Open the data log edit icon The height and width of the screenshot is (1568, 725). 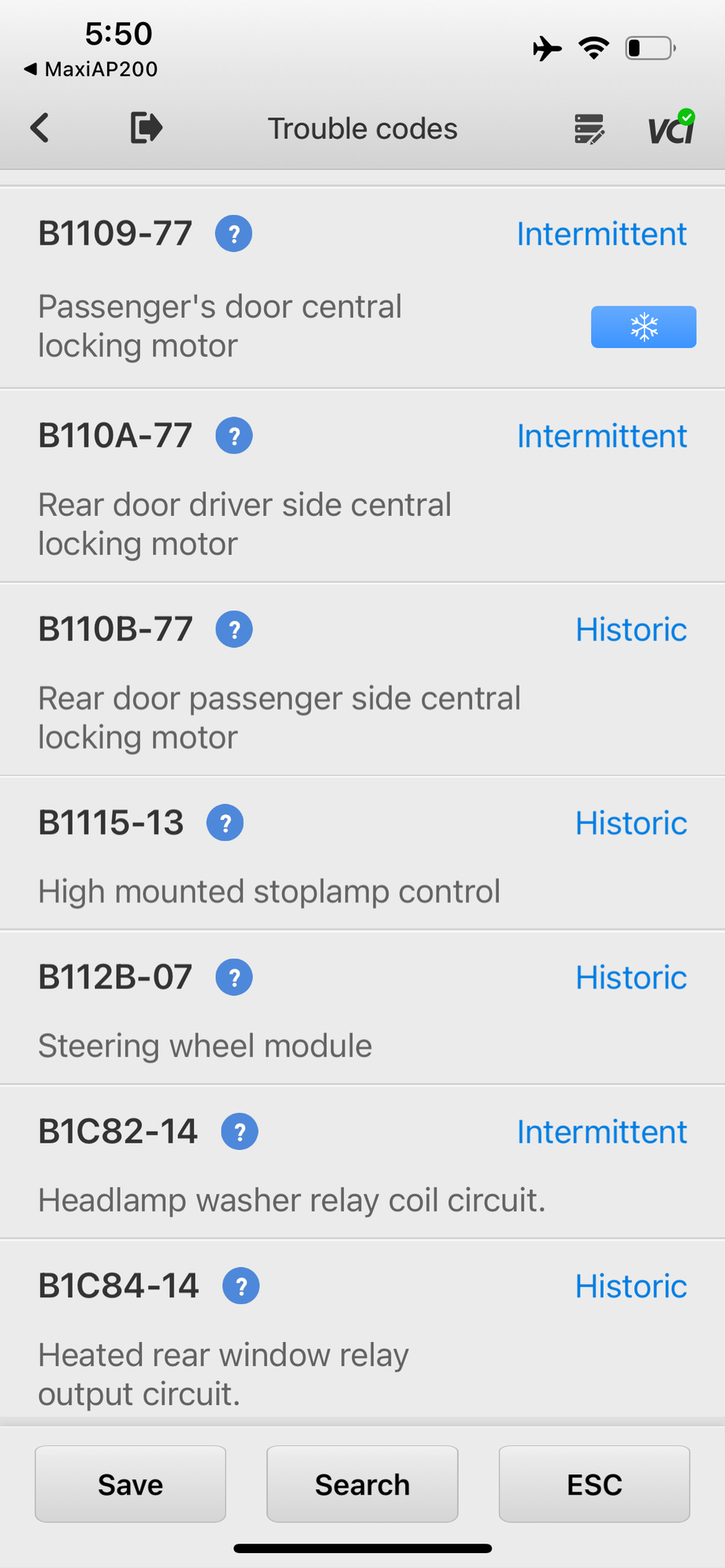[x=589, y=129]
